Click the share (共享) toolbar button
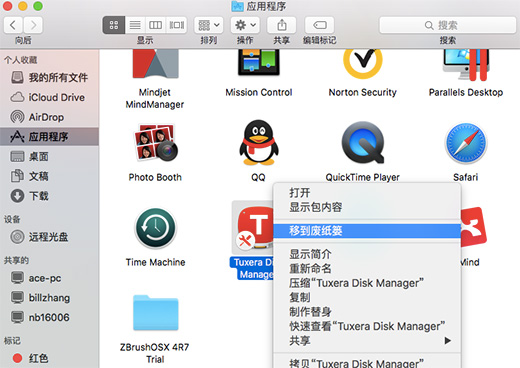 [282, 25]
